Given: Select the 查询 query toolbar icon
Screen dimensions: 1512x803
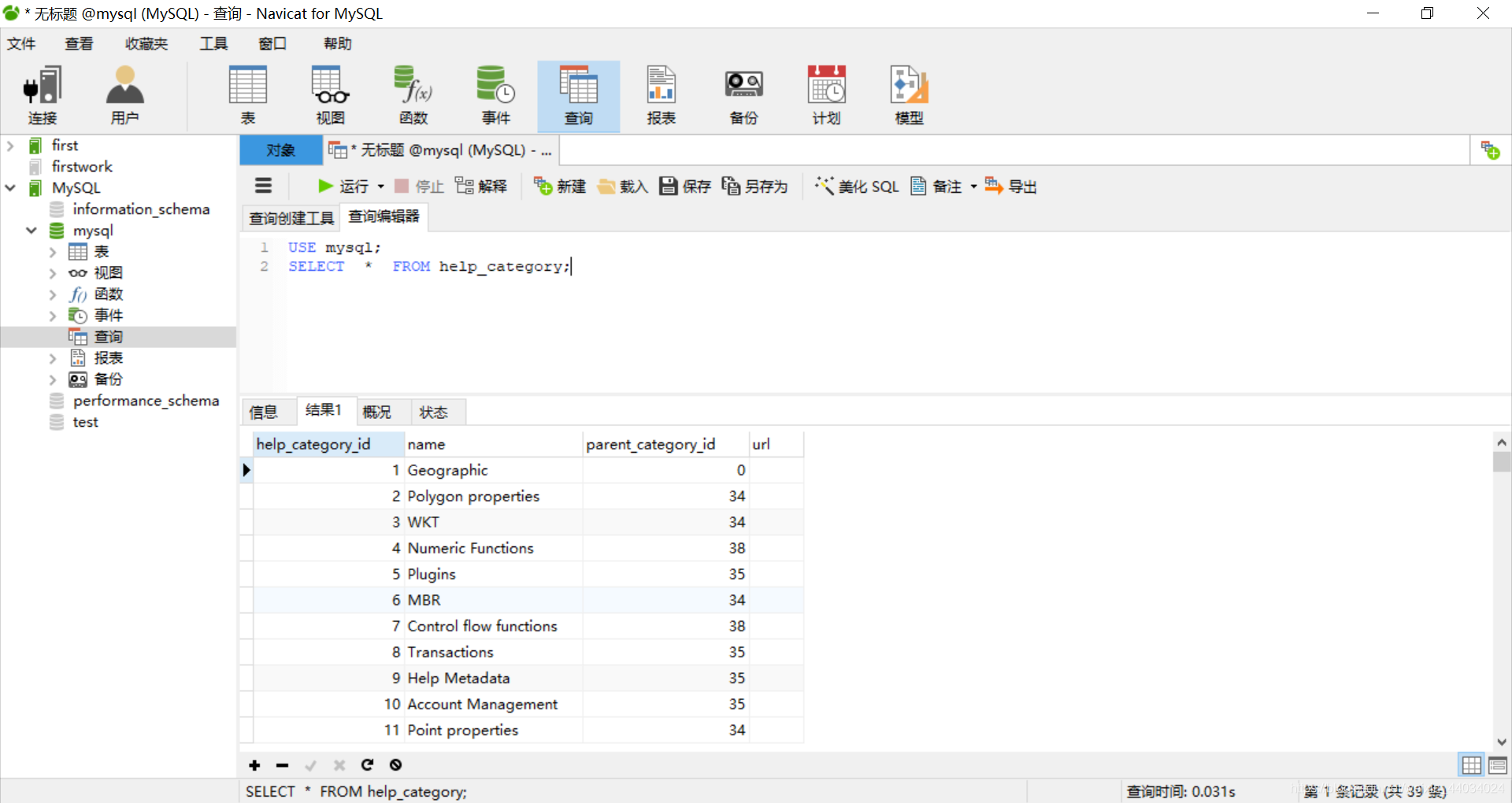Looking at the screenshot, I should tap(579, 96).
